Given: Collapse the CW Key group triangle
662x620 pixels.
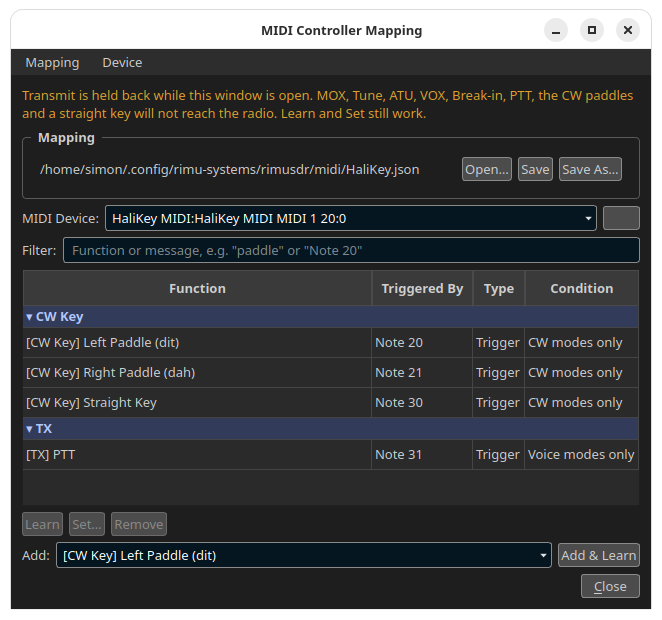Looking at the screenshot, I should tap(29, 317).
